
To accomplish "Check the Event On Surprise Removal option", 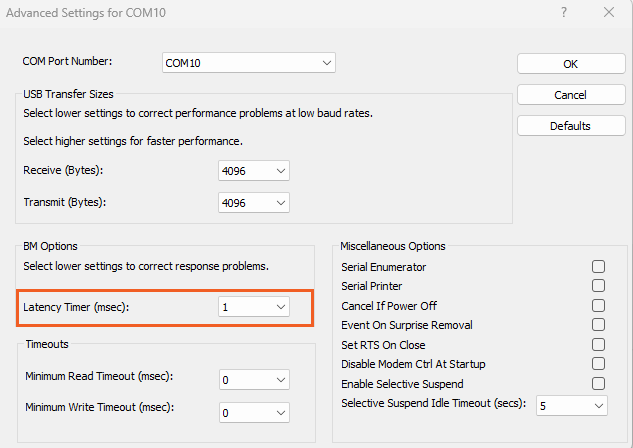I will coord(598,324).
